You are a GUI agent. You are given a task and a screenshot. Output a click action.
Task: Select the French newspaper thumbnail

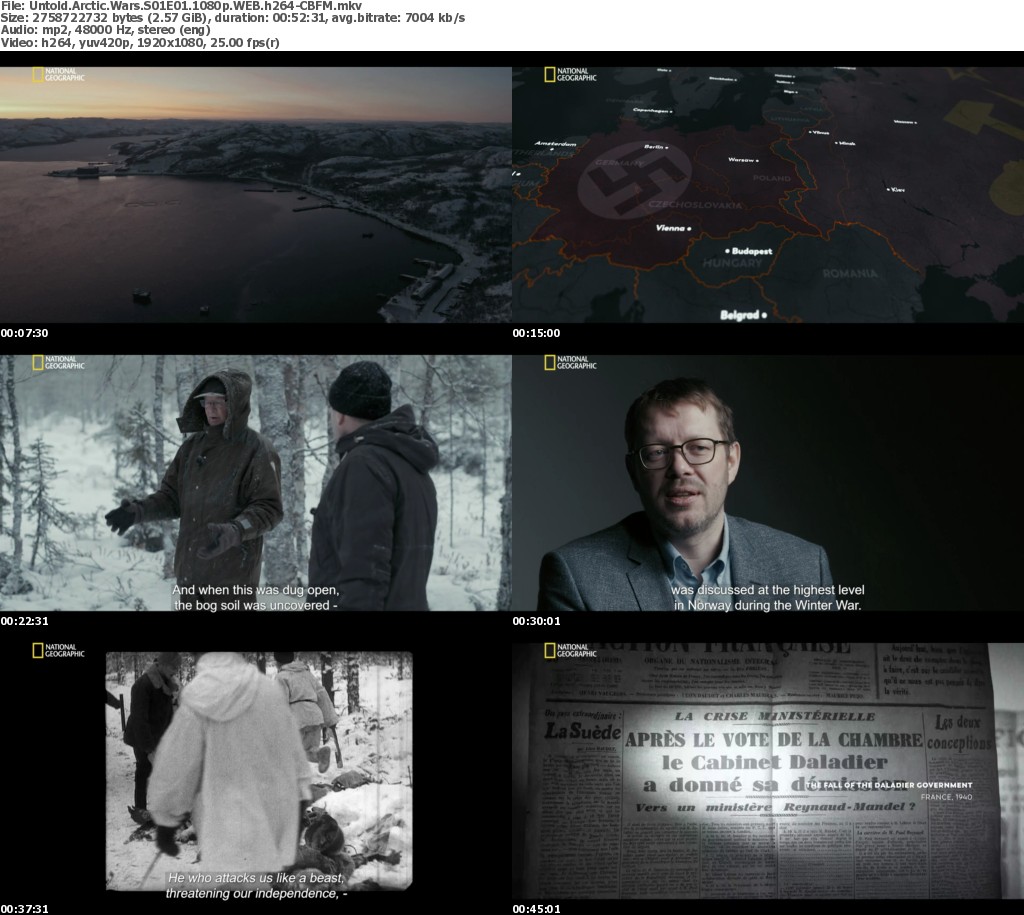767,770
